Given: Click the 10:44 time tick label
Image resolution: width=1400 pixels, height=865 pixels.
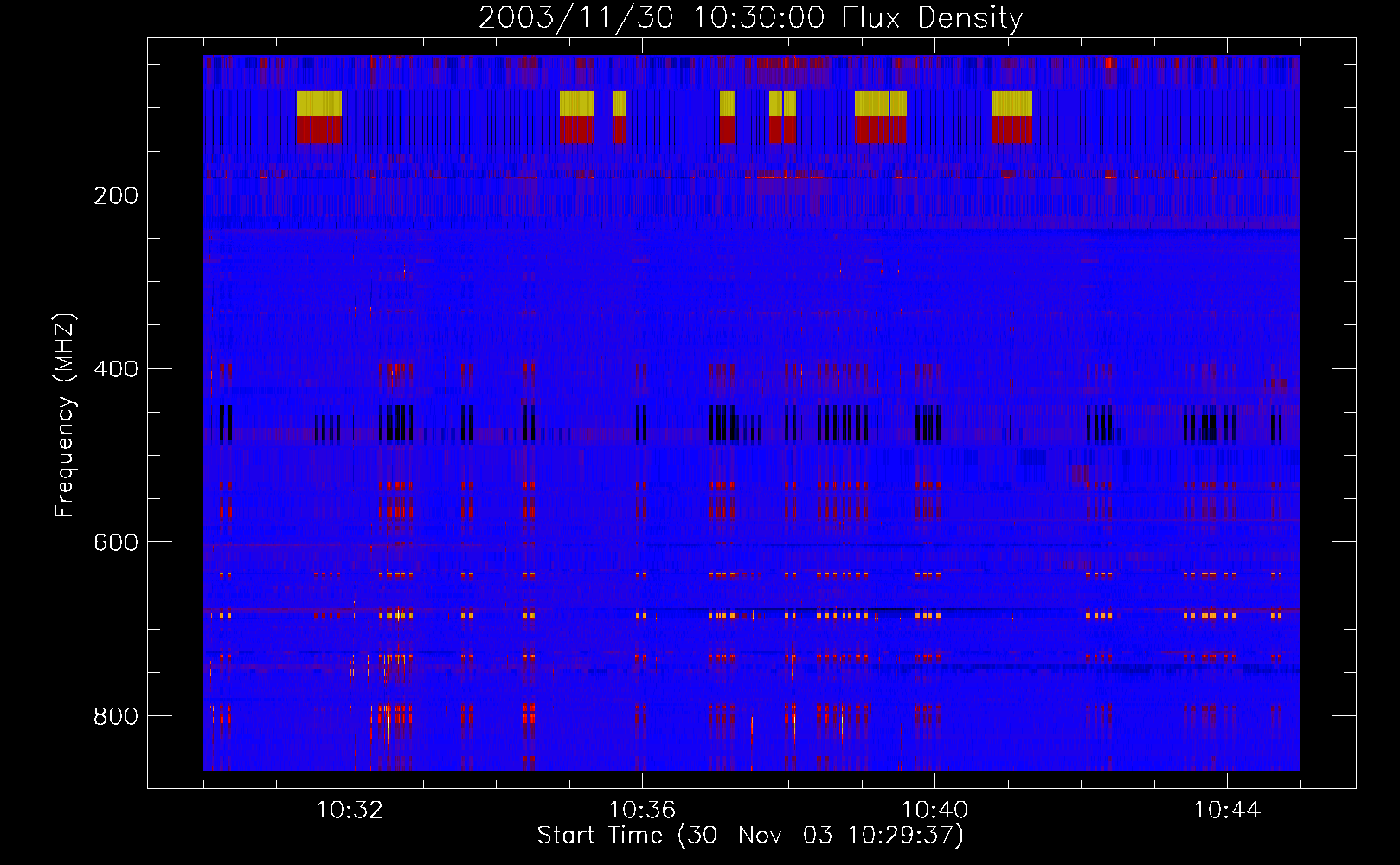Looking at the screenshot, I should 1227,810.
